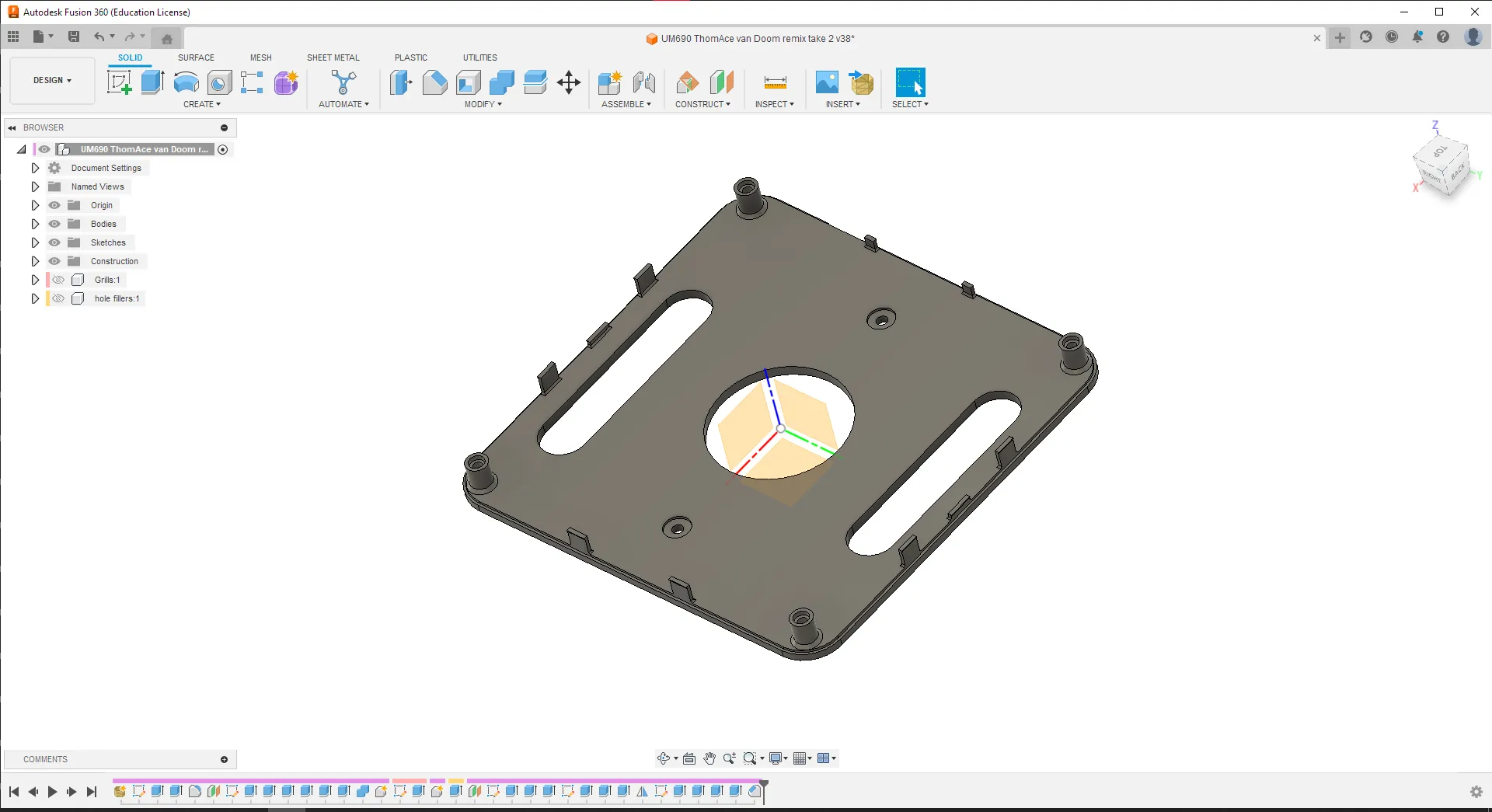The width and height of the screenshot is (1492, 812).
Task: Select the Create Sketch tool
Action: [x=119, y=82]
